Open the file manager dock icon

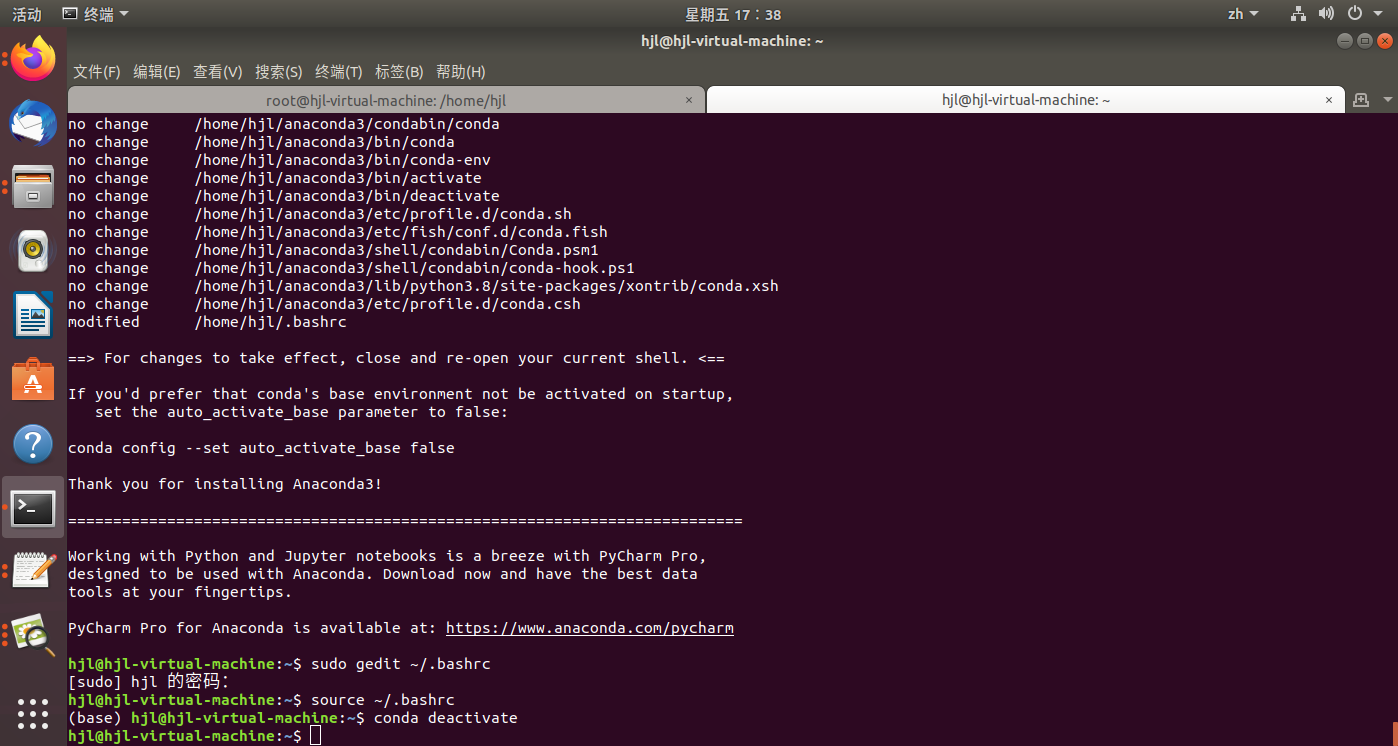click(x=33, y=186)
